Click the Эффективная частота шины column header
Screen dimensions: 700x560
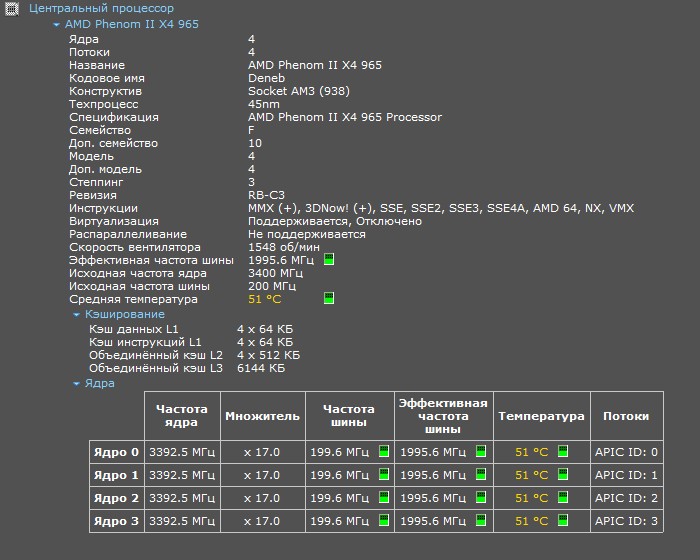pyautogui.click(x=443, y=416)
